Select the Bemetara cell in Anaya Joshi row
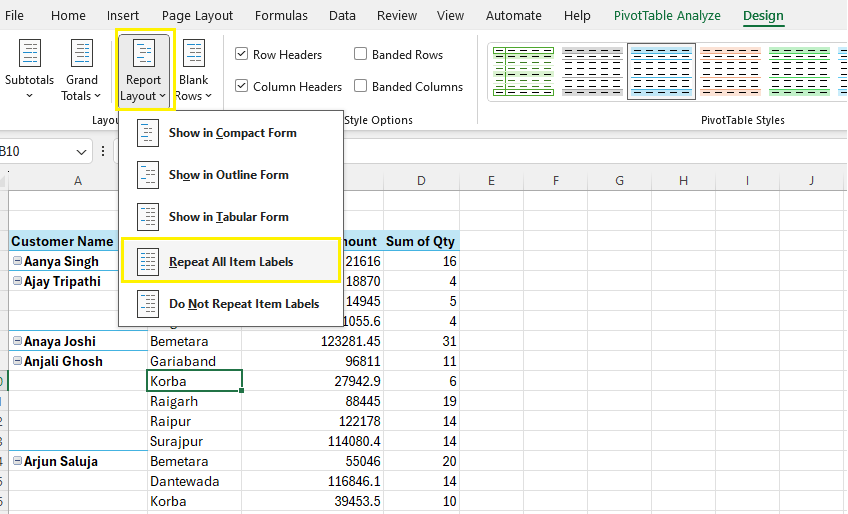Viewport: 848px width, 514px height. click(x=194, y=341)
